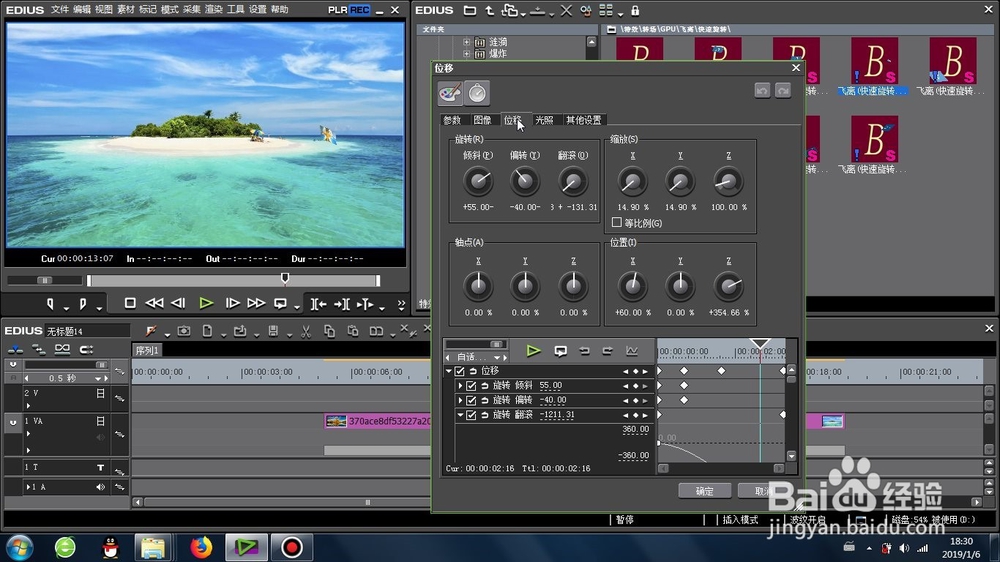Click the scissors cut icon on timeline toolbar

coord(305,331)
